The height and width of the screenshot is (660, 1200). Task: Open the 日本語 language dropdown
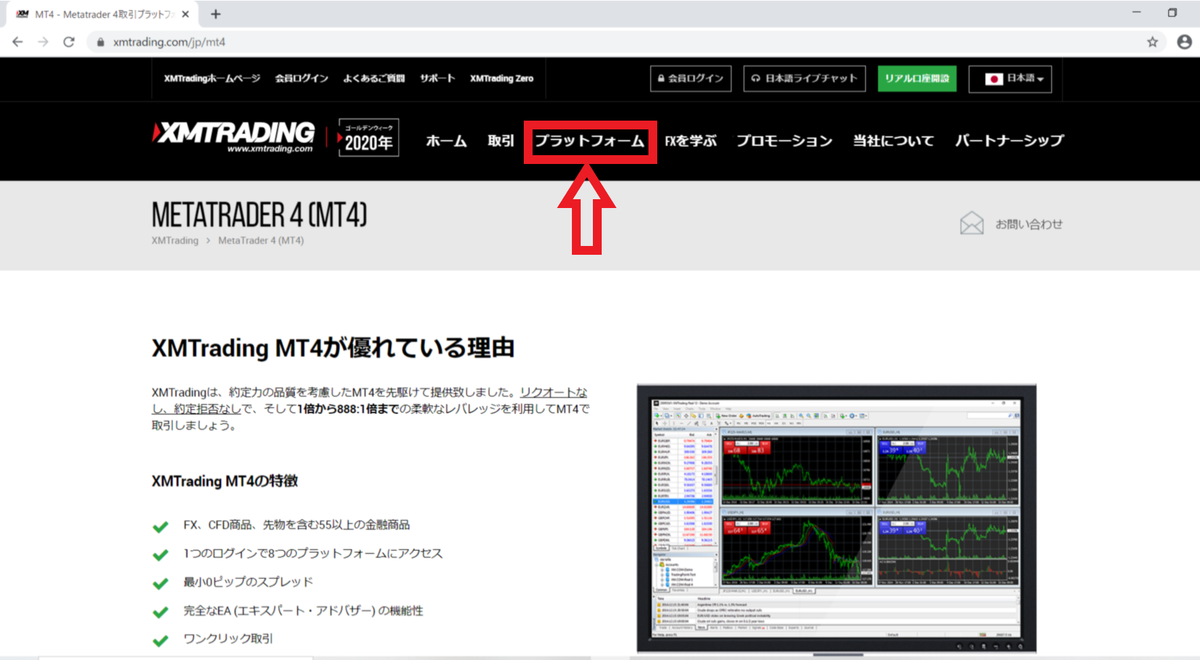(x=1010, y=79)
